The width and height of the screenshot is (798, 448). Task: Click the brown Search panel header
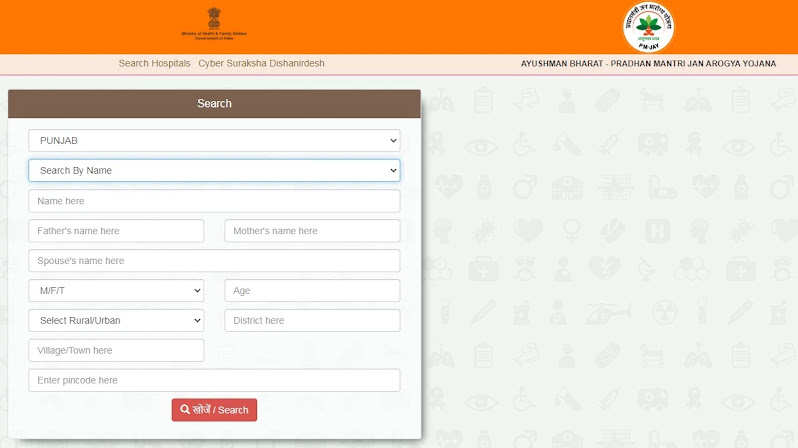coord(214,104)
